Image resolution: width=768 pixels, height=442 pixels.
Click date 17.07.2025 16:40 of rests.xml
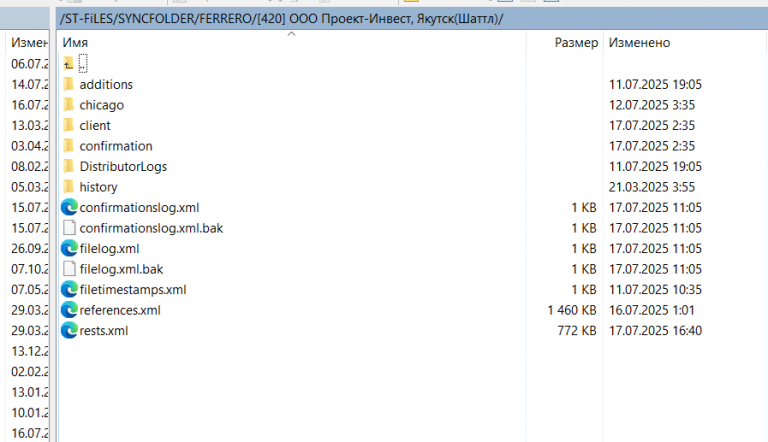(655, 331)
